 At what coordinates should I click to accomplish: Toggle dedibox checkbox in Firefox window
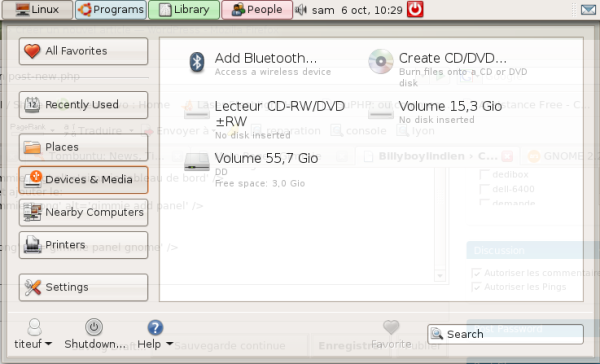coord(484,175)
